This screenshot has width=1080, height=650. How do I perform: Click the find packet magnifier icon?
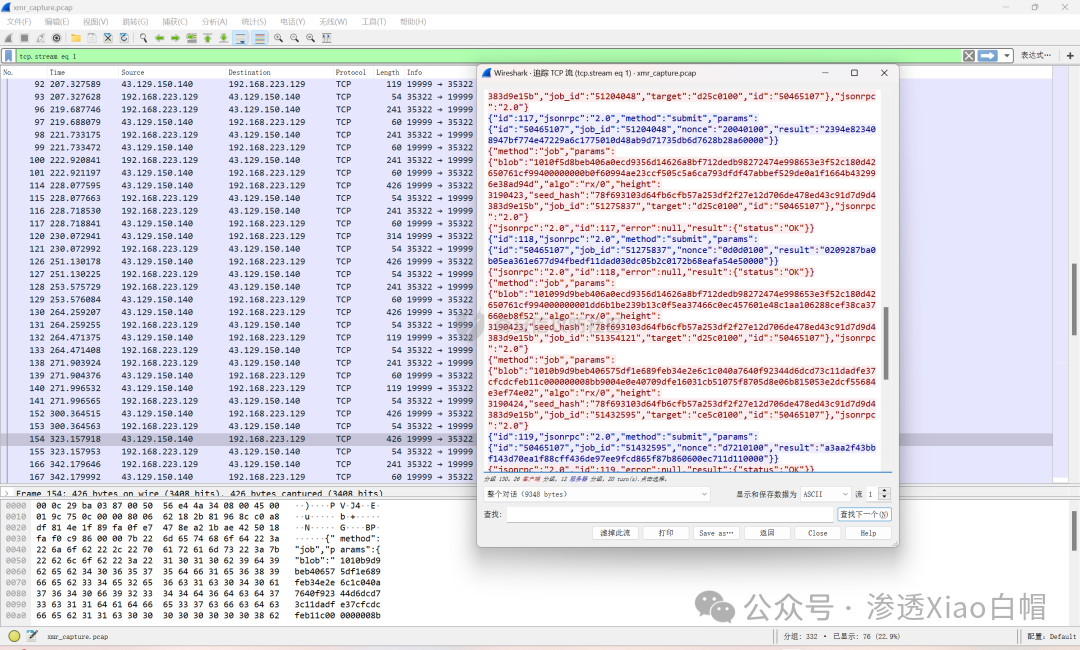coord(143,38)
